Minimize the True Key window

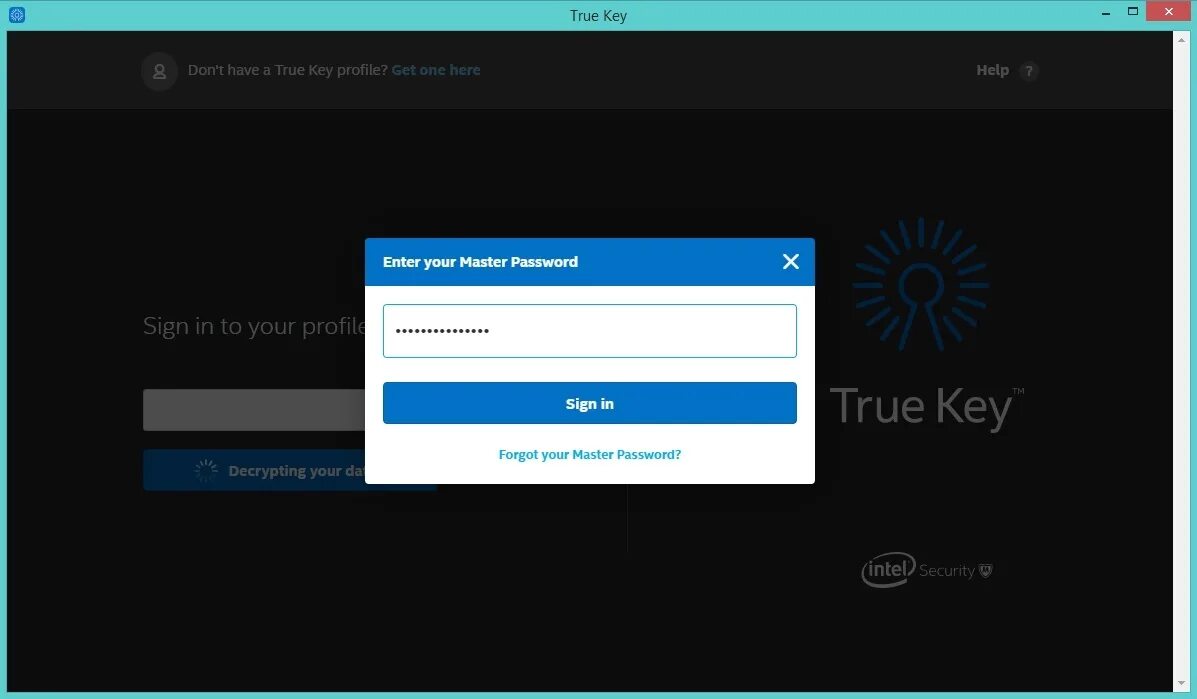pyautogui.click(x=1105, y=12)
